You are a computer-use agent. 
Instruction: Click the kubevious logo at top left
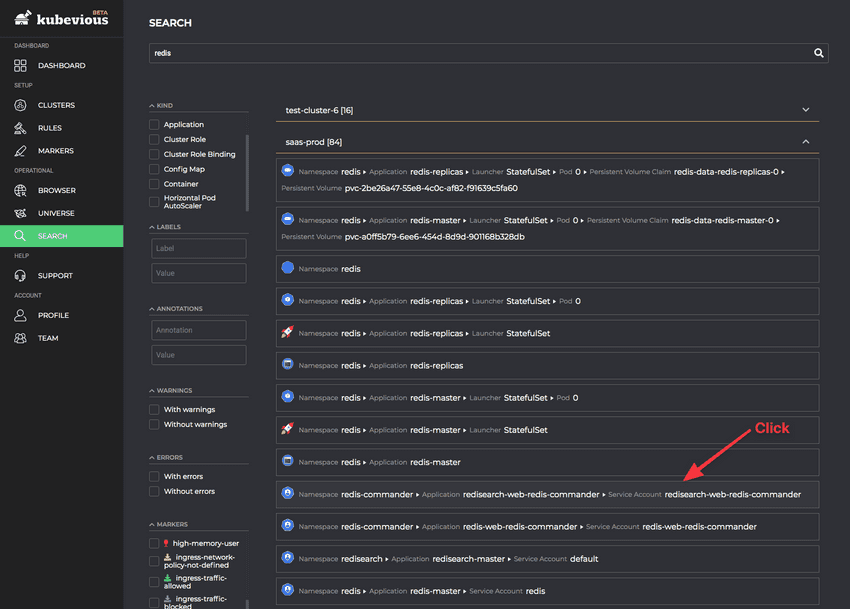pyautogui.click(x=60, y=17)
